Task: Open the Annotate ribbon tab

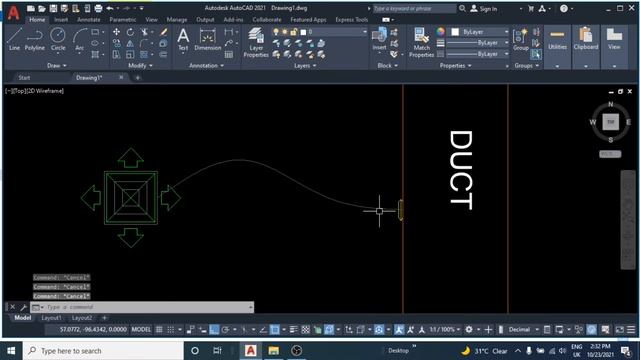Action: (x=89, y=20)
